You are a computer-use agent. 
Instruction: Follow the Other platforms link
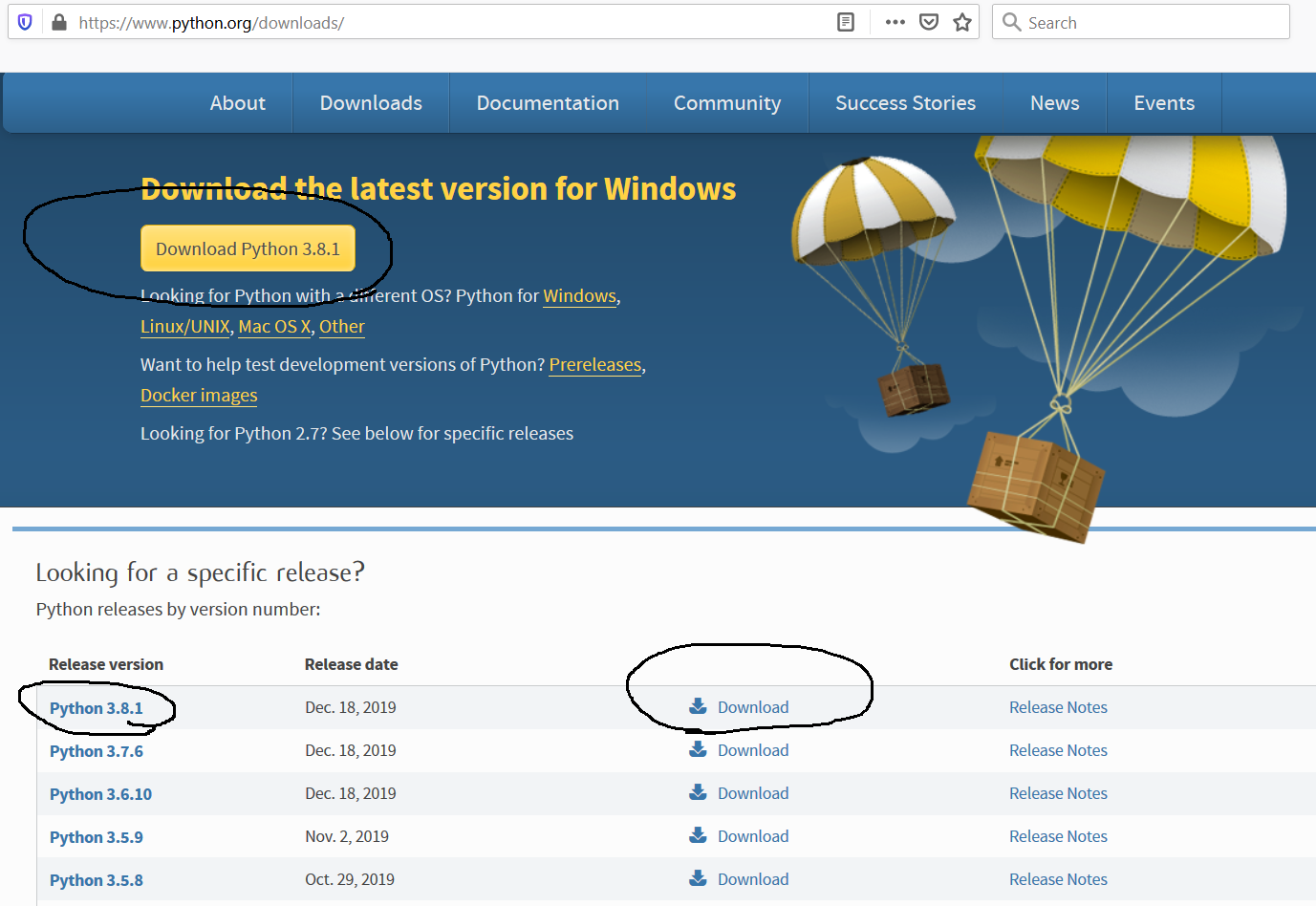[x=342, y=327]
